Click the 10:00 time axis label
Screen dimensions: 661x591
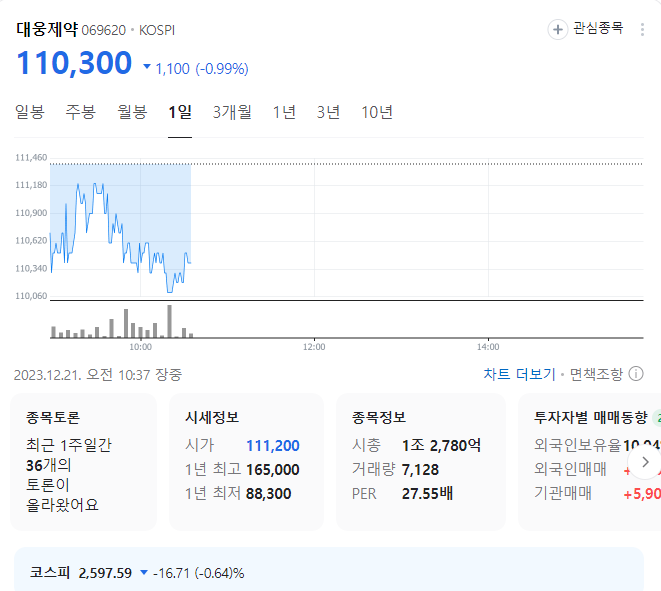(x=140, y=347)
